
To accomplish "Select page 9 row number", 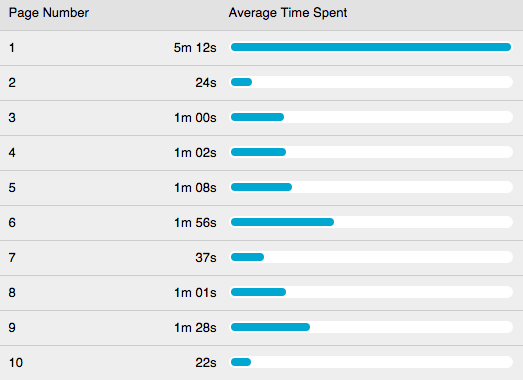I will pyautogui.click(x=12, y=328).
